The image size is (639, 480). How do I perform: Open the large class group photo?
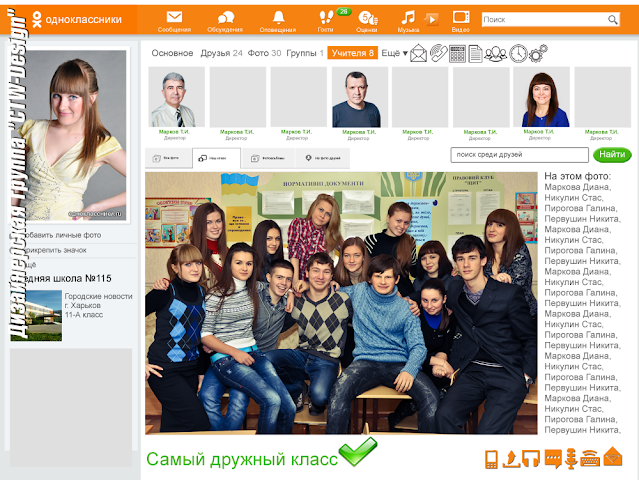coord(341,303)
